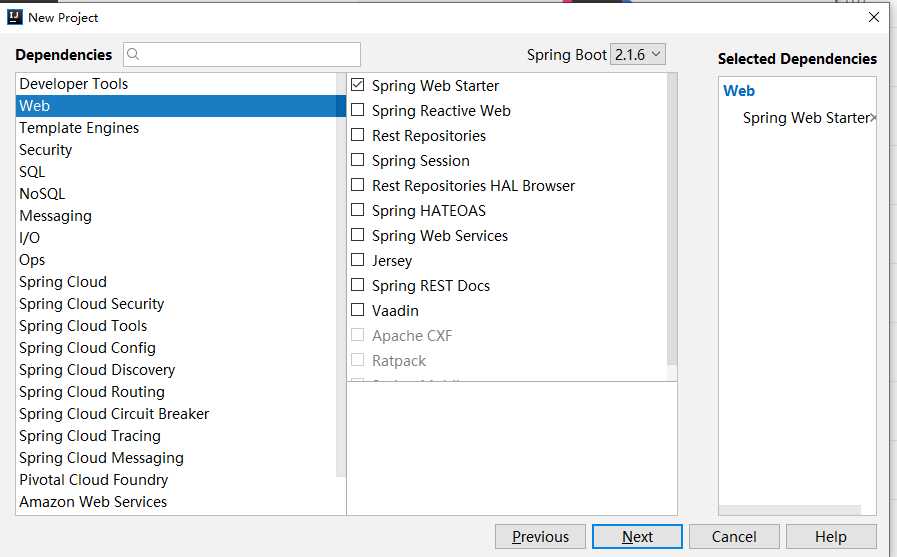Viewport: 897px width, 557px height.
Task: Choose Ops category
Action: pos(181,260)
